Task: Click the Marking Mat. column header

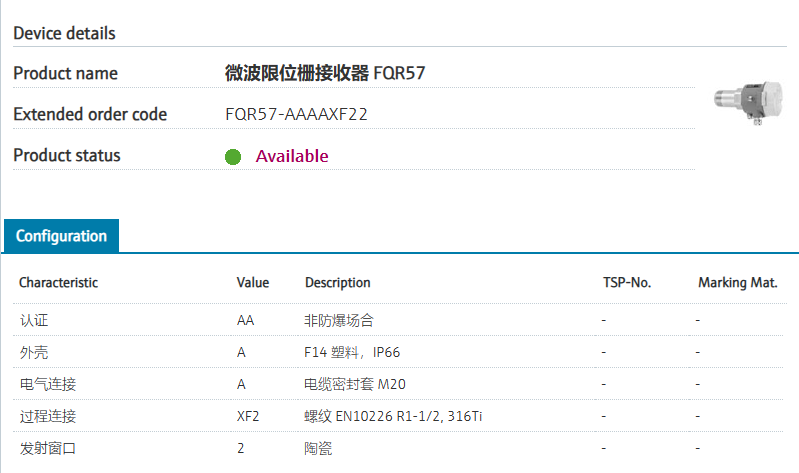Action: (737, 283)
